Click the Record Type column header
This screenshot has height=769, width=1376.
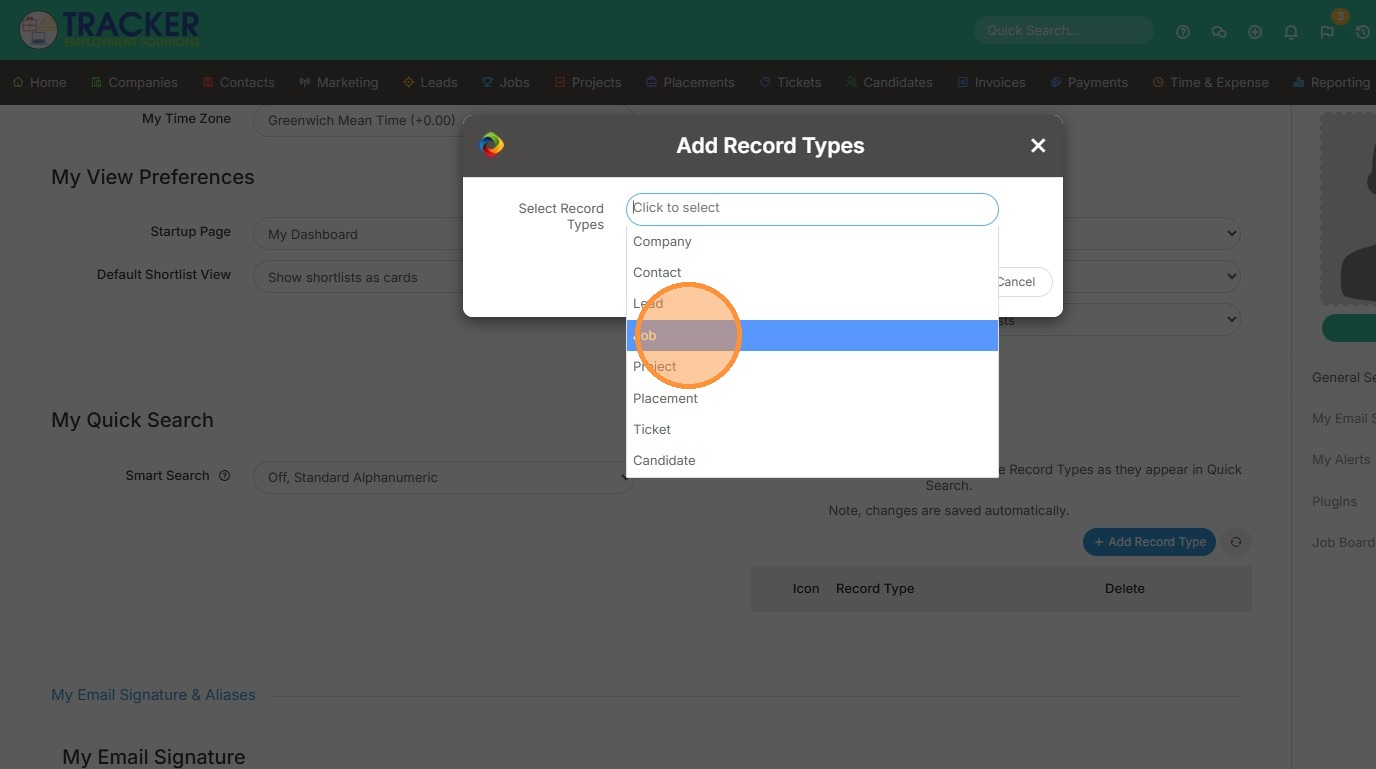point(875,589)
